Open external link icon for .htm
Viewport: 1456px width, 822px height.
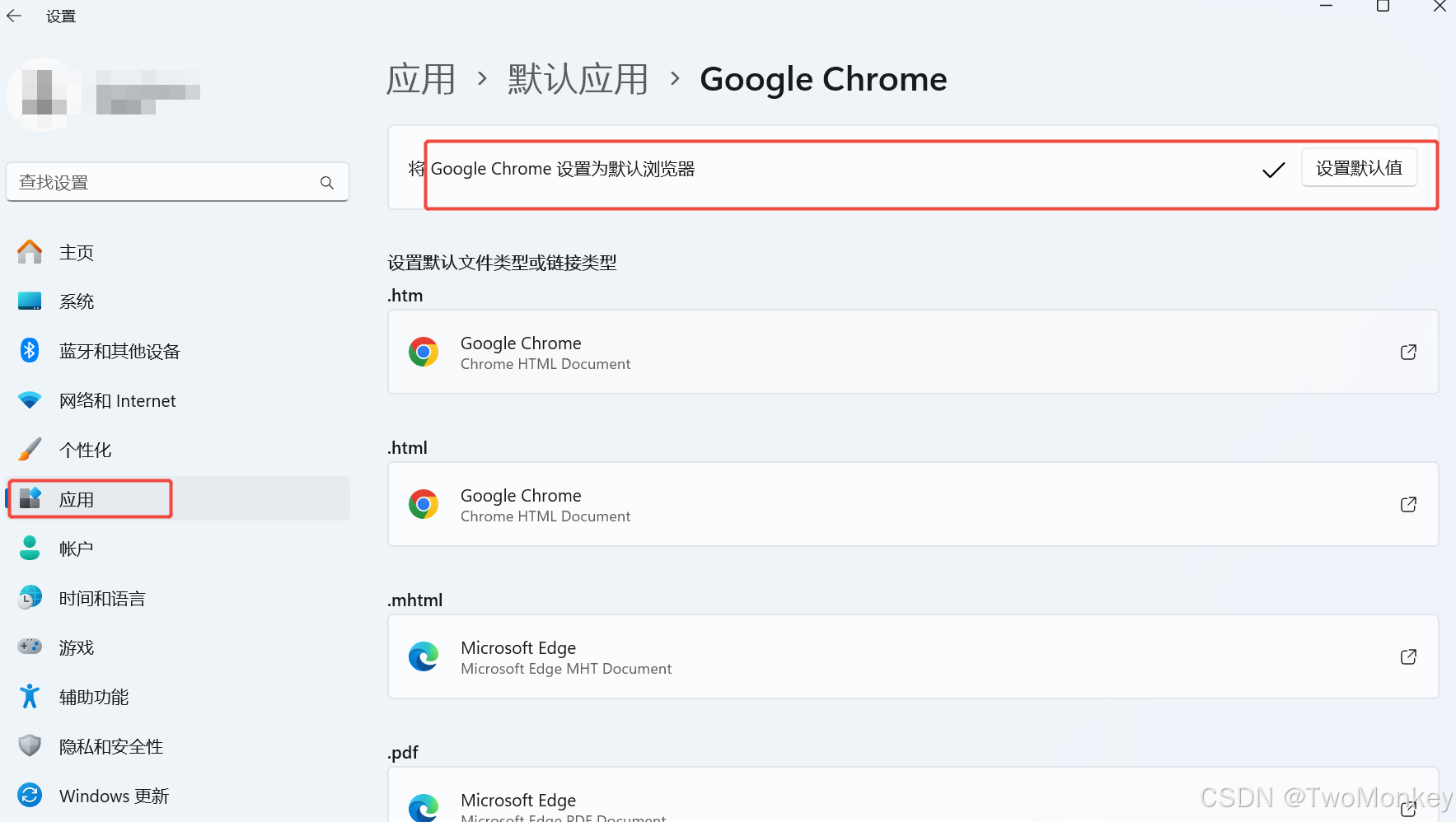click(1408, 352)
